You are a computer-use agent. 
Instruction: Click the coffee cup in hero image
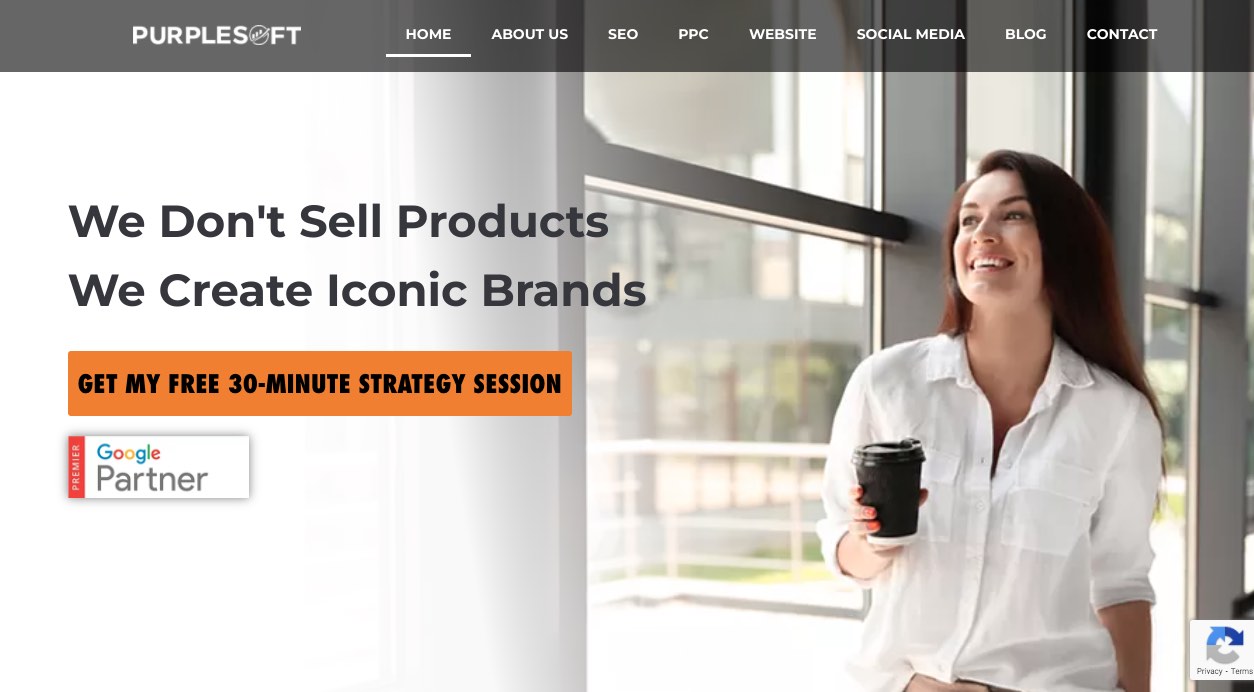point(889,492)
